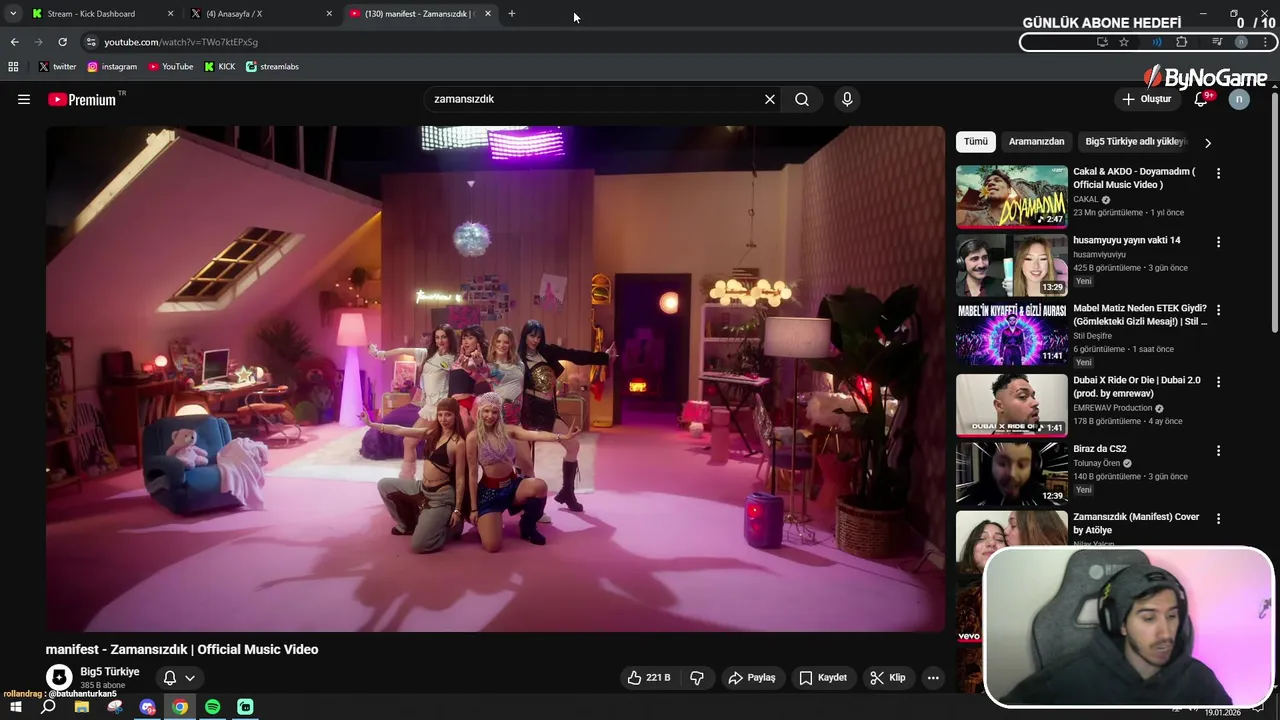This screenshot has width=1280, height=720.
Task: Open YouTube notifications bell in header
Action: click(x=1203, y=98)
